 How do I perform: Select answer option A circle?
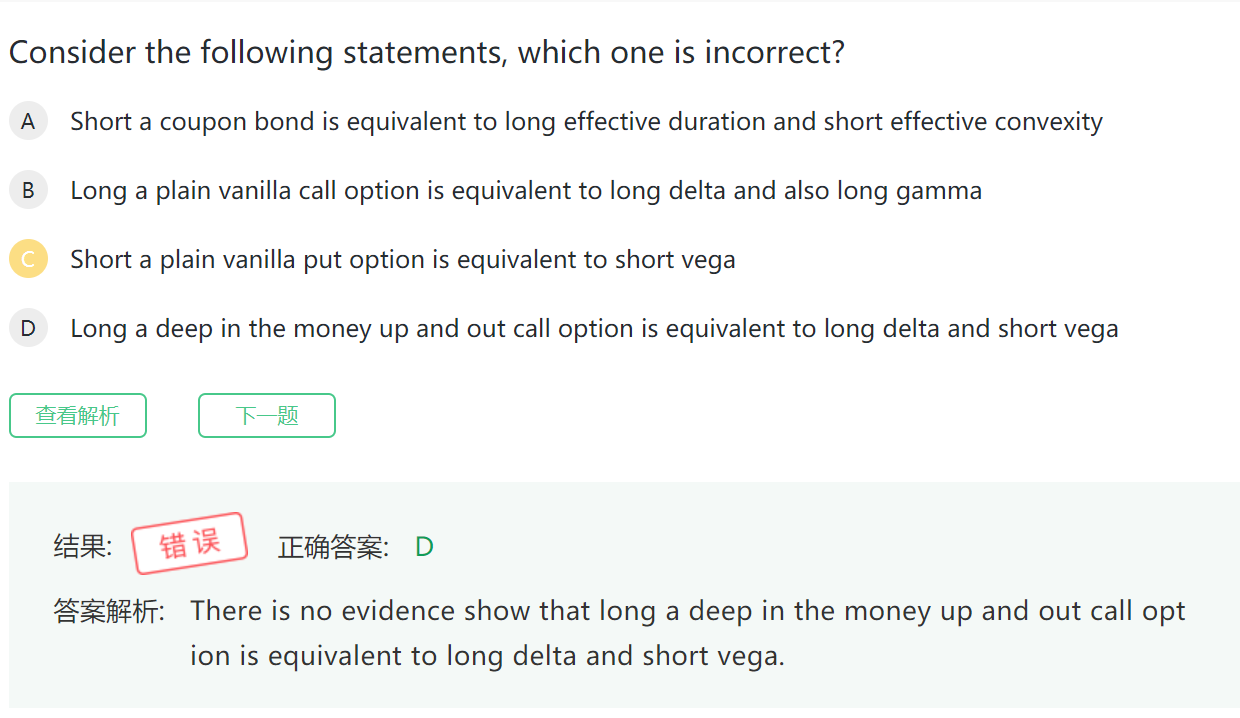pyautogui.click(x=28, y=122)
